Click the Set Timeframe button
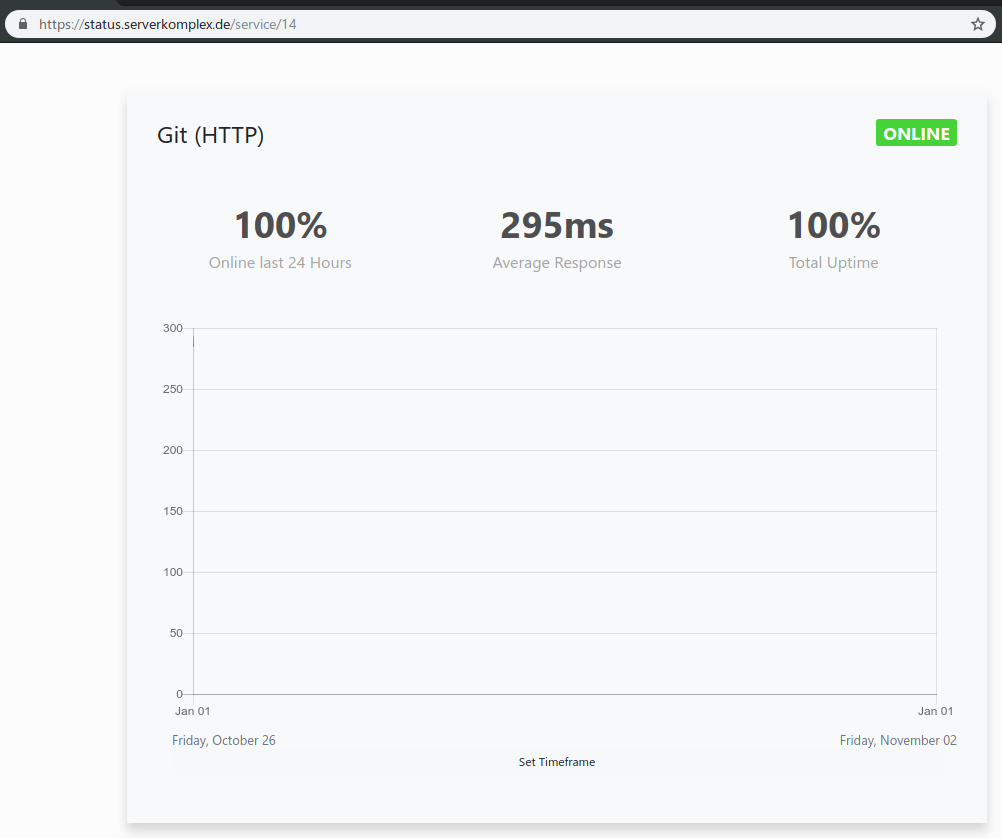Screen dimensions: 1002x838 point(556,761)
